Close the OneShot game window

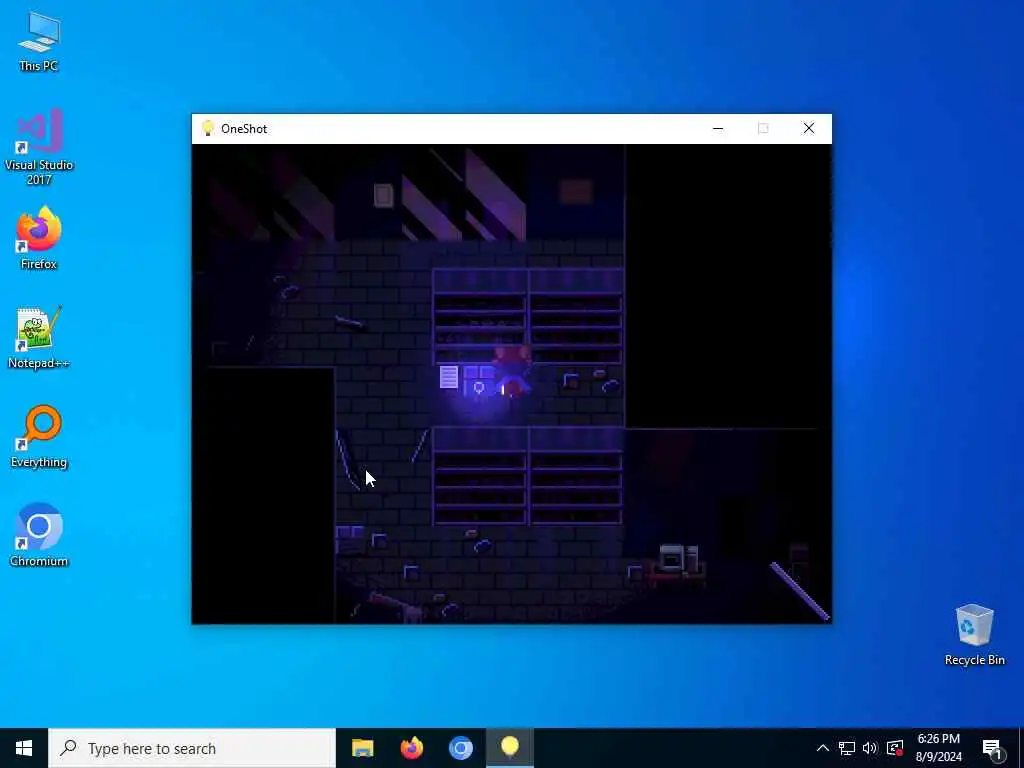(x=808, y=129)
